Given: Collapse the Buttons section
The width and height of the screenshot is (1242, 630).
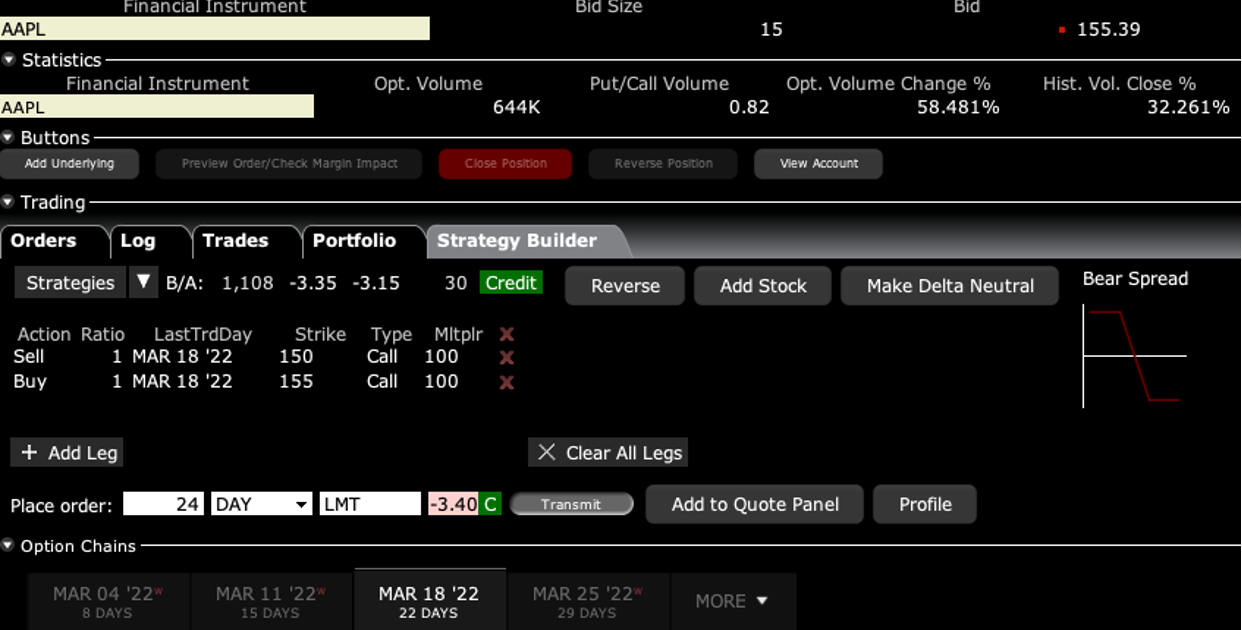Looking at the screenshot, I should (x=8, y=138).
